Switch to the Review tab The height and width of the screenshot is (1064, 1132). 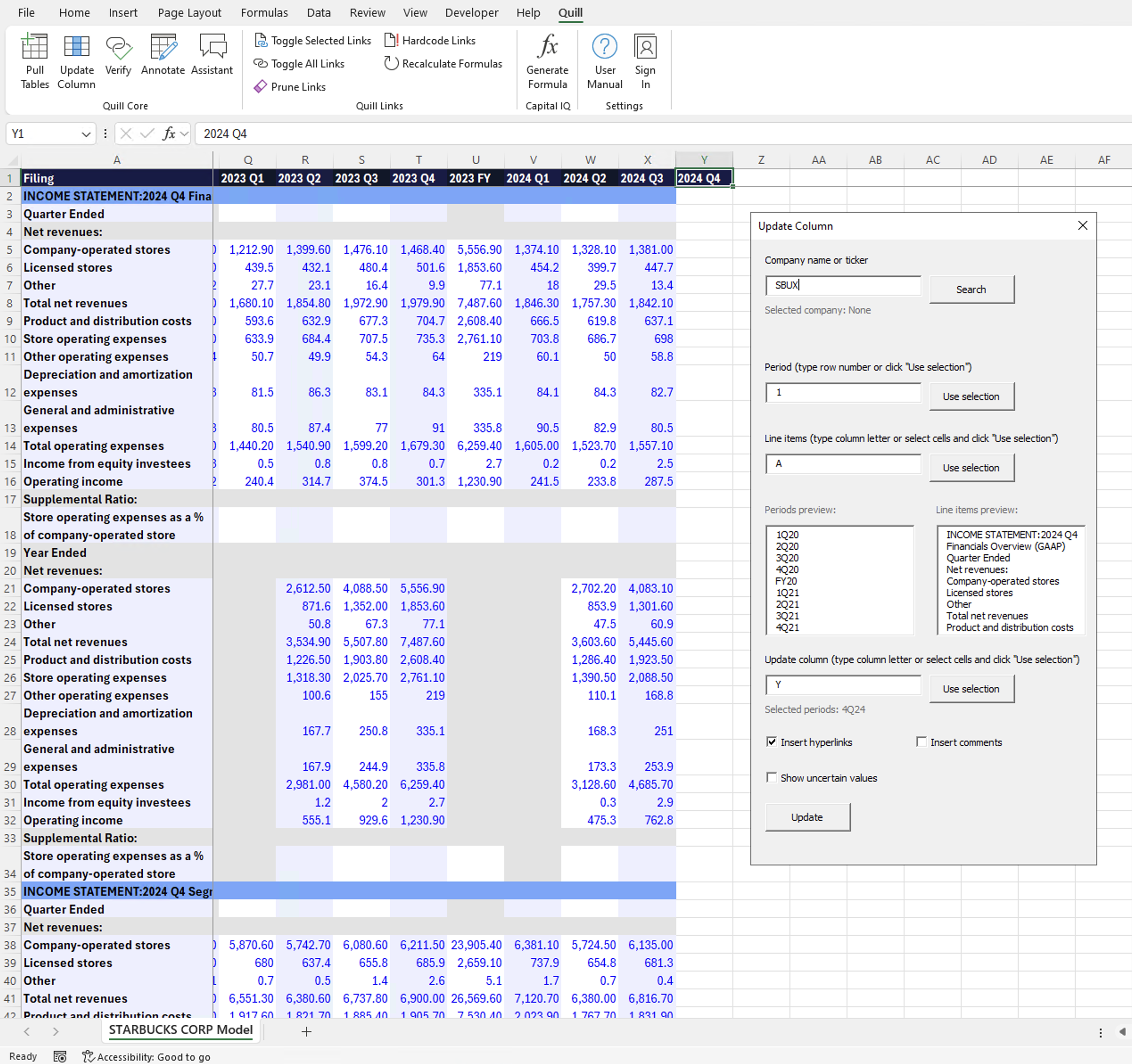[x=367, y=12]
